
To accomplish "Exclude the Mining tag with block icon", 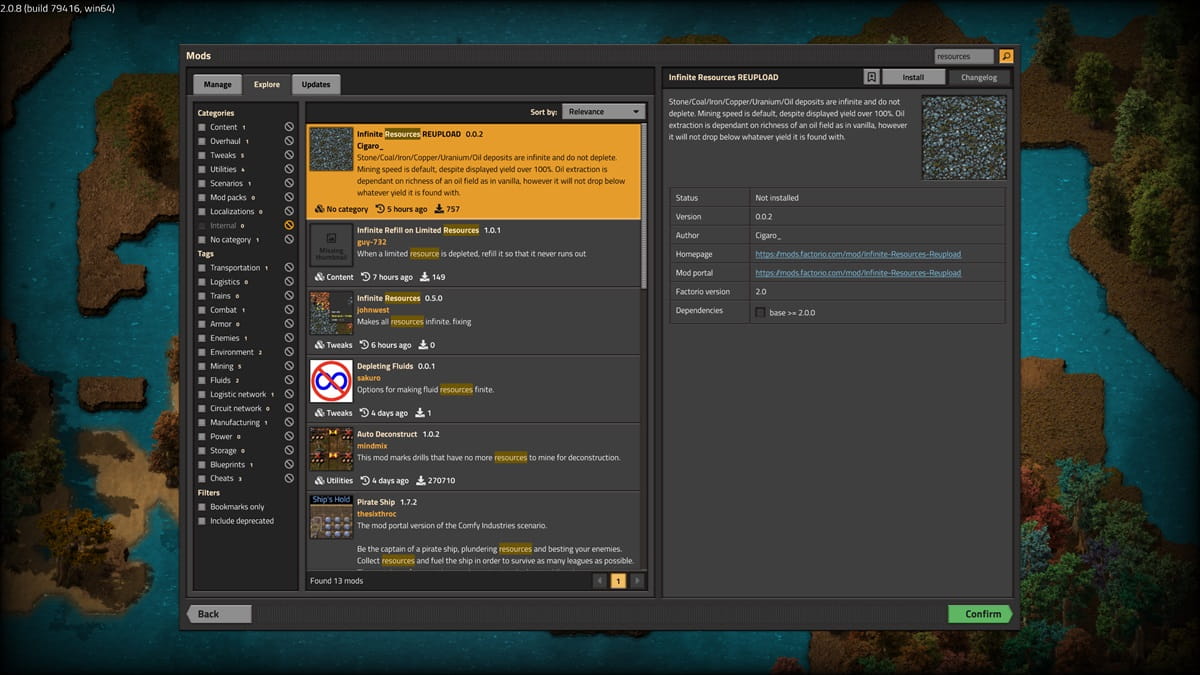I will pyautogui.click(x=289, y=366).
